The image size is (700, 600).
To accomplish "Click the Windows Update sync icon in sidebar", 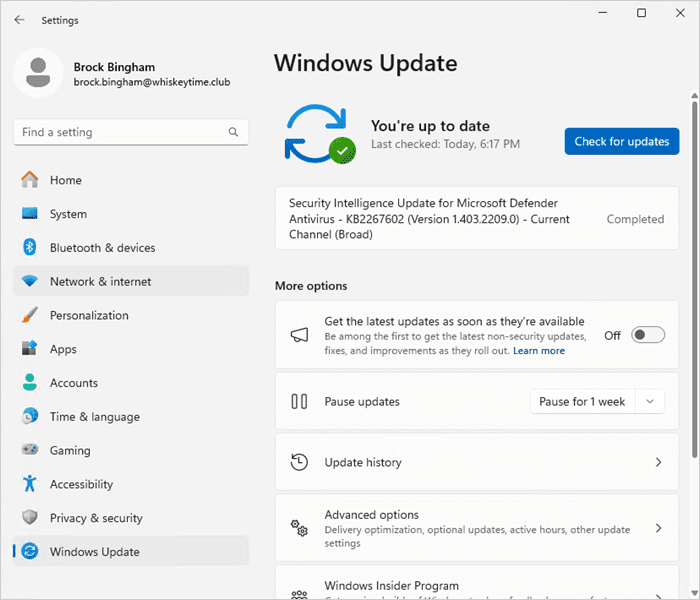I will click(x=29, y=551).
